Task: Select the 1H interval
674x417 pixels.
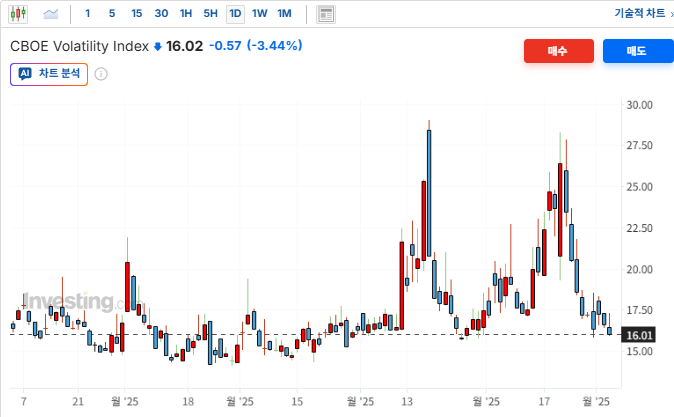Action: coord(186,14)
